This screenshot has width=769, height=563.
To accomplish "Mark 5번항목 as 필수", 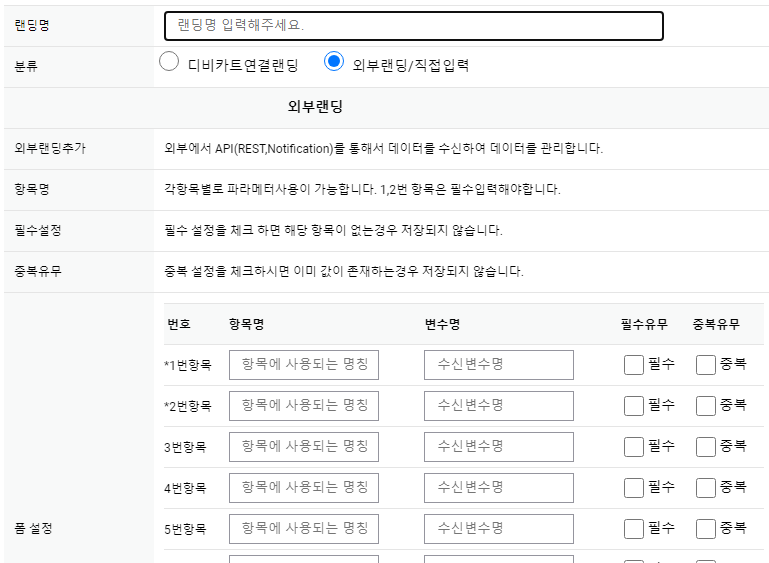I will 633,529.
